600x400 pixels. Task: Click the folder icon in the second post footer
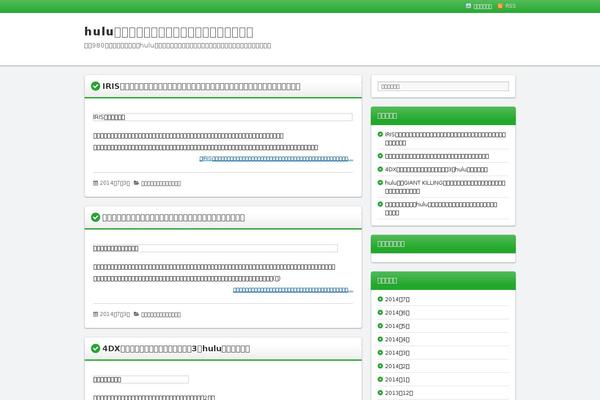point(136,314)
